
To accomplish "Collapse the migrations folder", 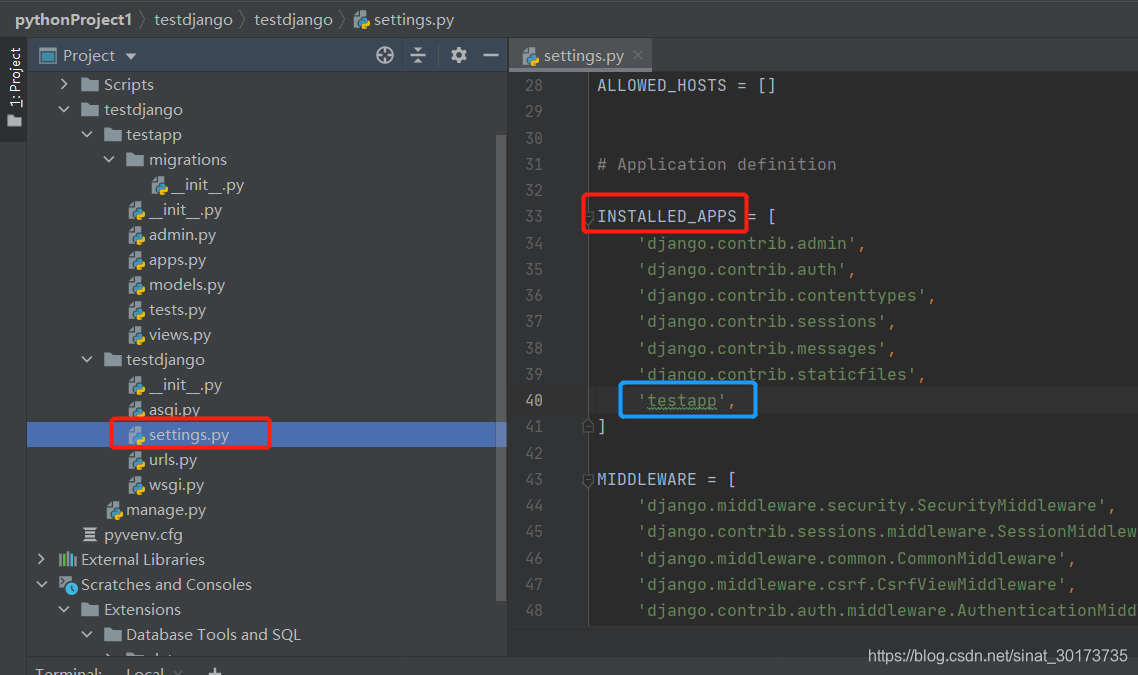I will [110, 159].
